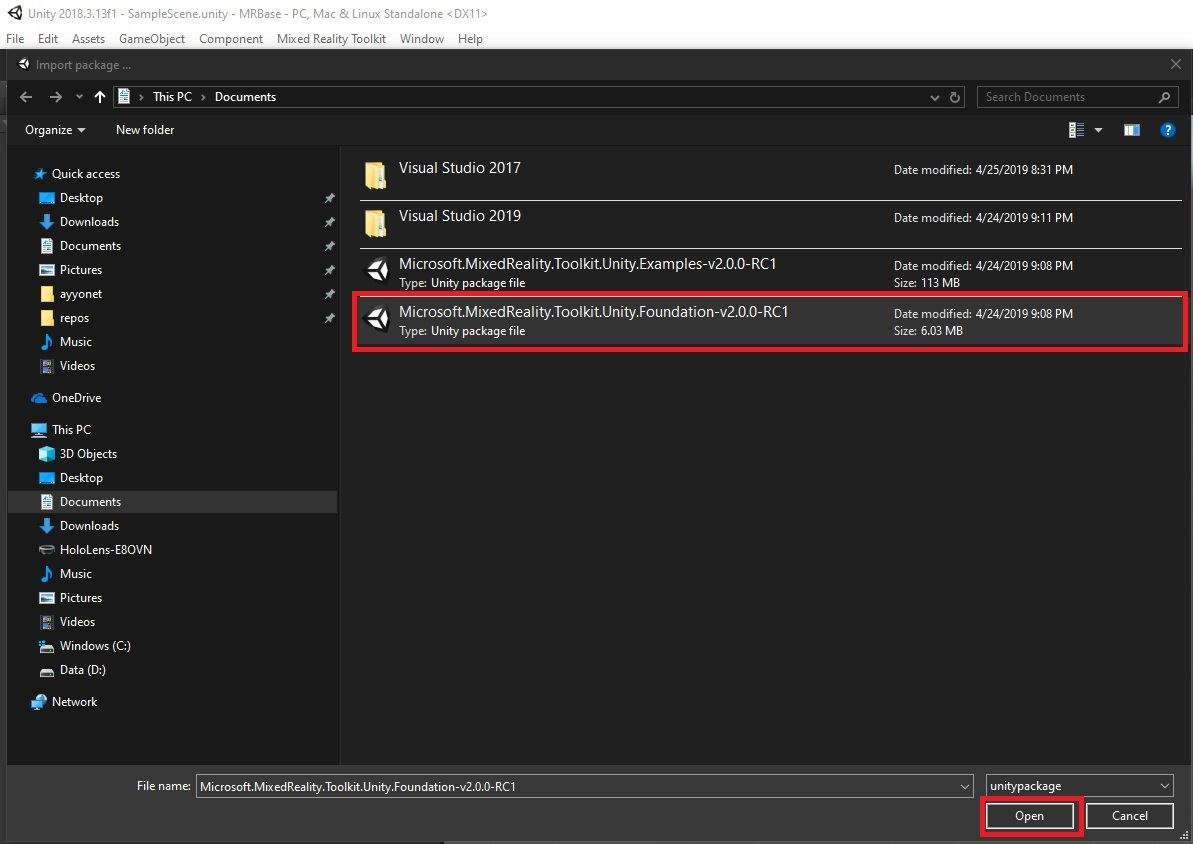Open the unitypackage file type dropdown

click(x=1080, y=786)
